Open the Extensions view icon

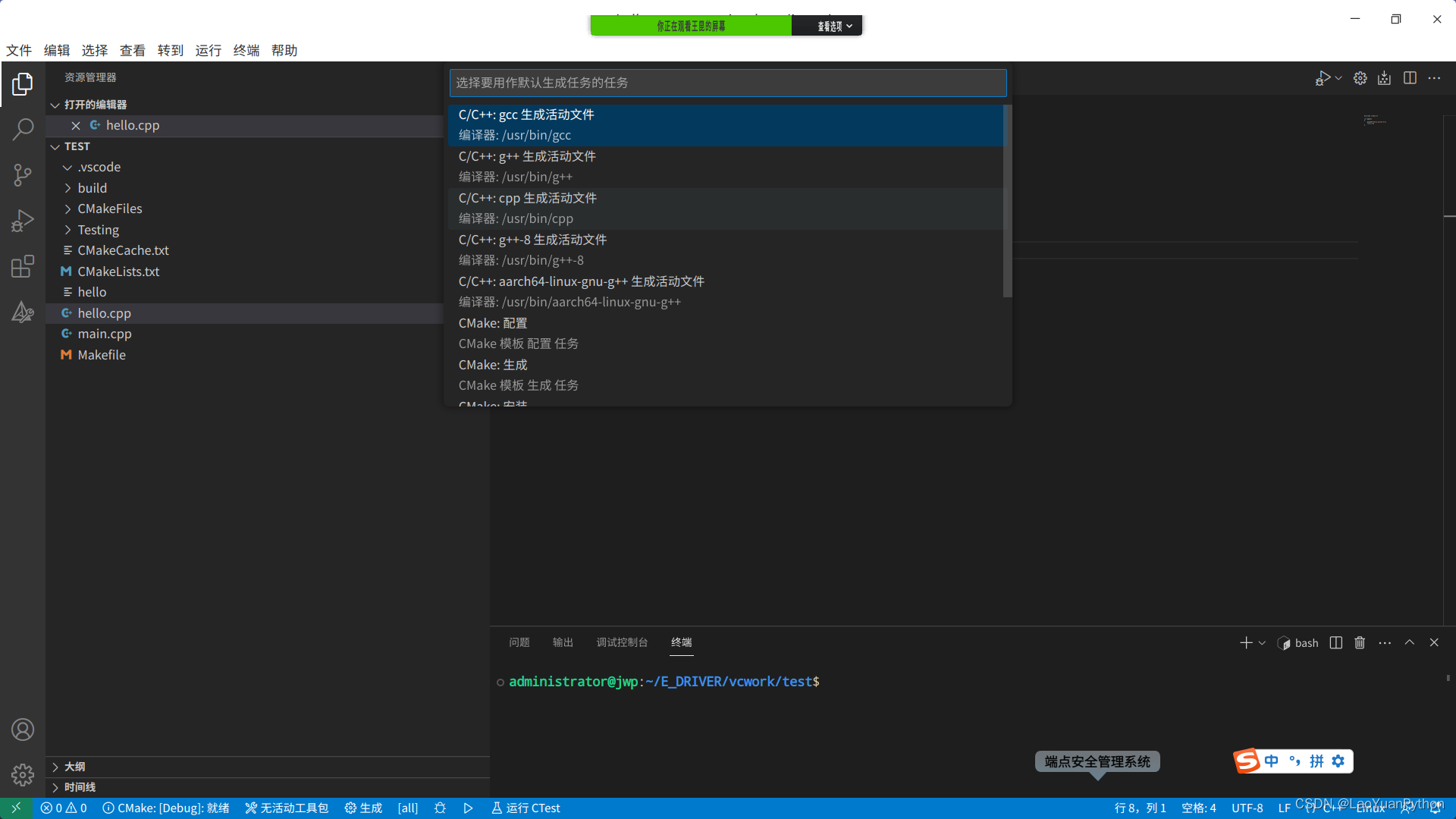[23, 266]
